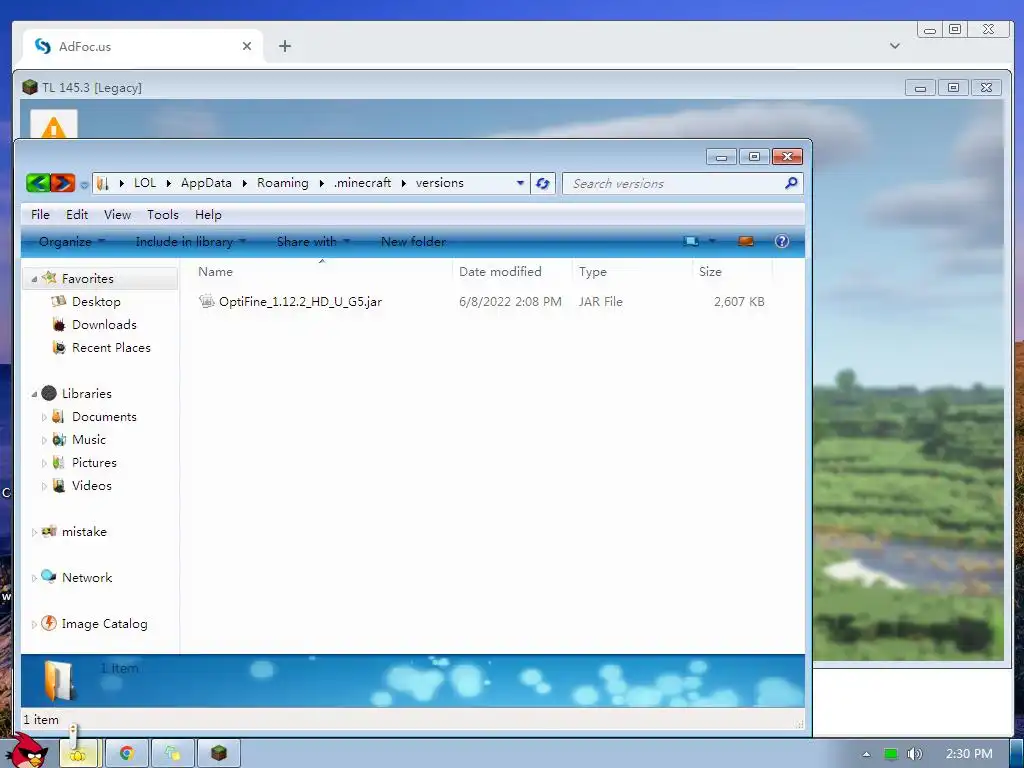Image resolution: width=1024 pixels, height=768 pixels.
Task: Expand the Documents library node
Action: (44, 417)
